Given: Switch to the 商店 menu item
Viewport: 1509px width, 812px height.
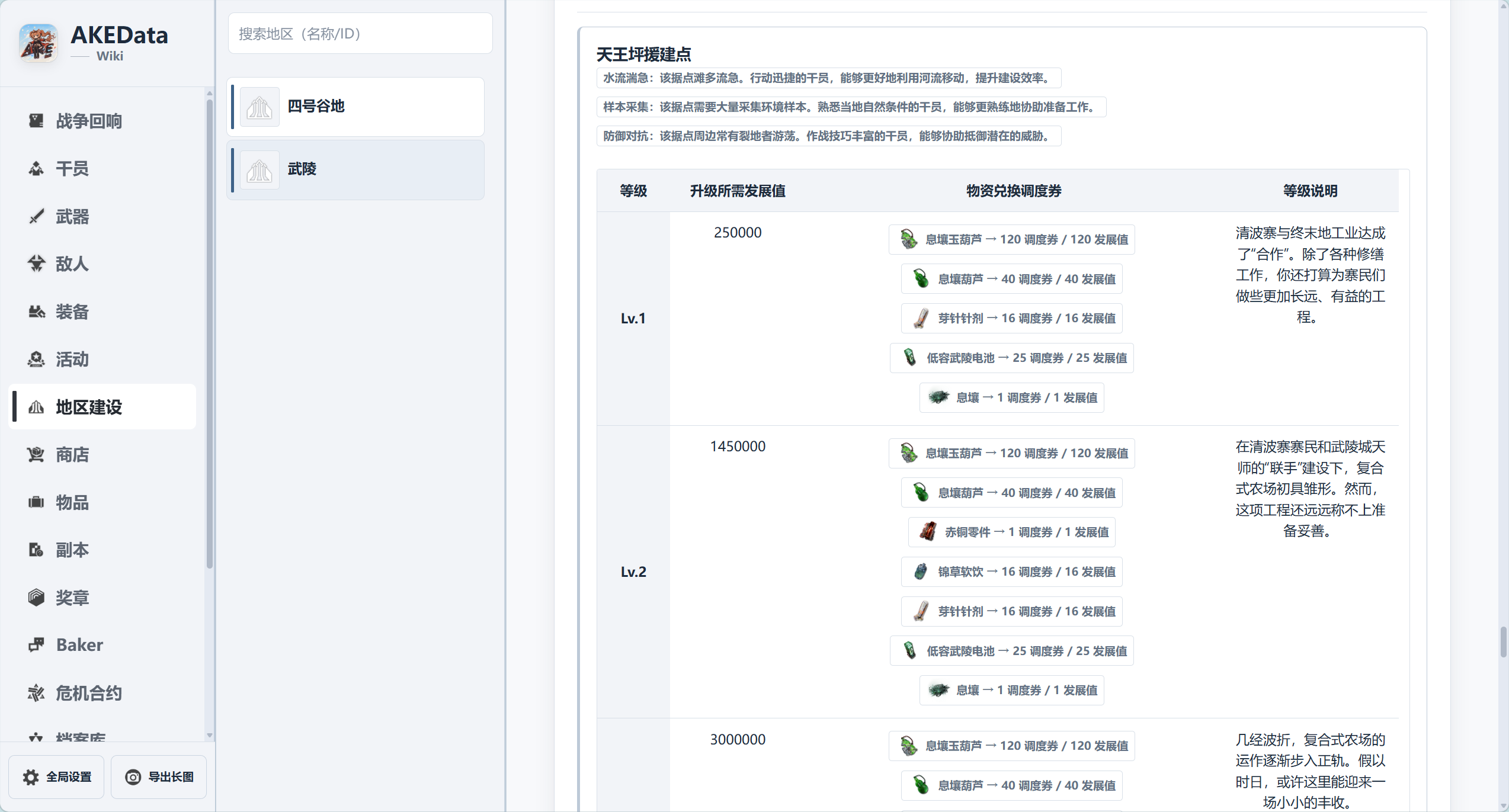Looking at the screenshot, I should [102, 455].
